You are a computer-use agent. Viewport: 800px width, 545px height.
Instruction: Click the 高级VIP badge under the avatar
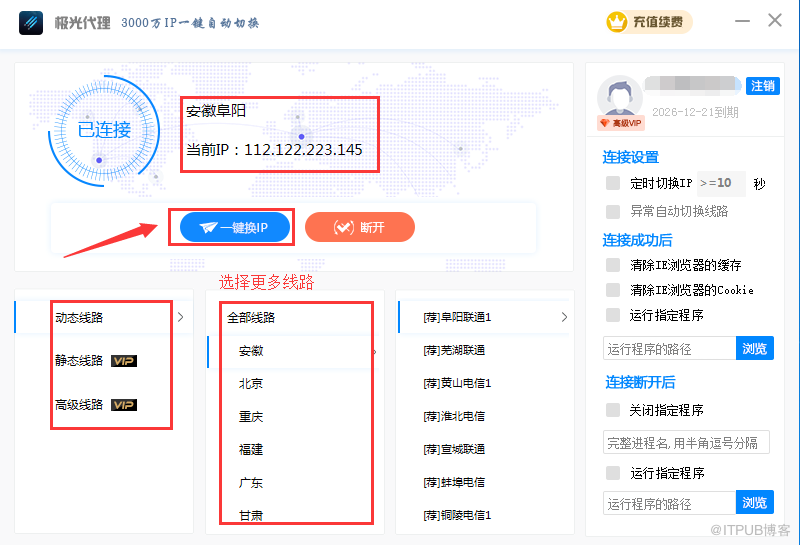click(619, 123)
